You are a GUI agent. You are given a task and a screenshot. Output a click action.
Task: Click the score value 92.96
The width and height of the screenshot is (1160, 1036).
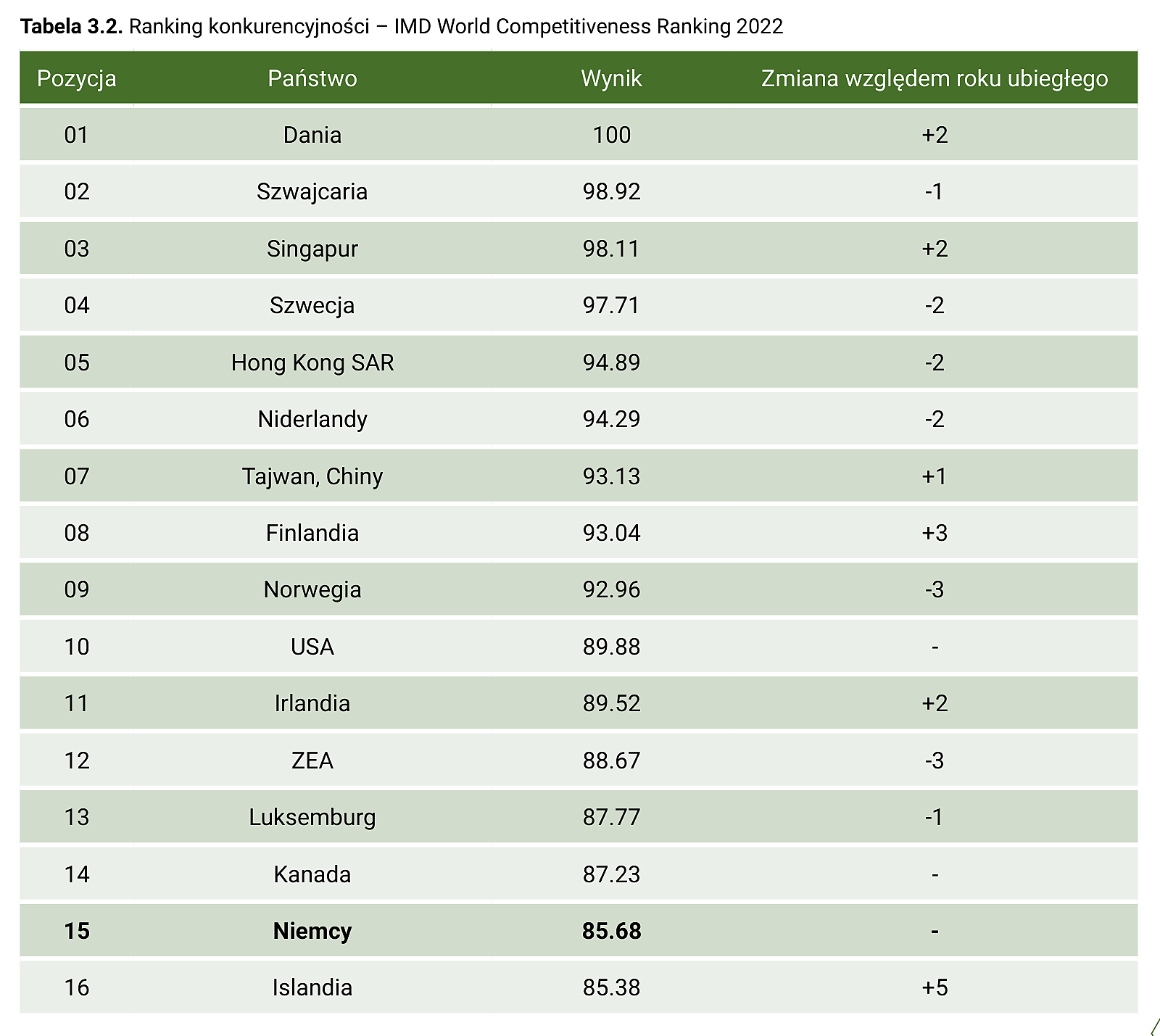click(612, 589)
